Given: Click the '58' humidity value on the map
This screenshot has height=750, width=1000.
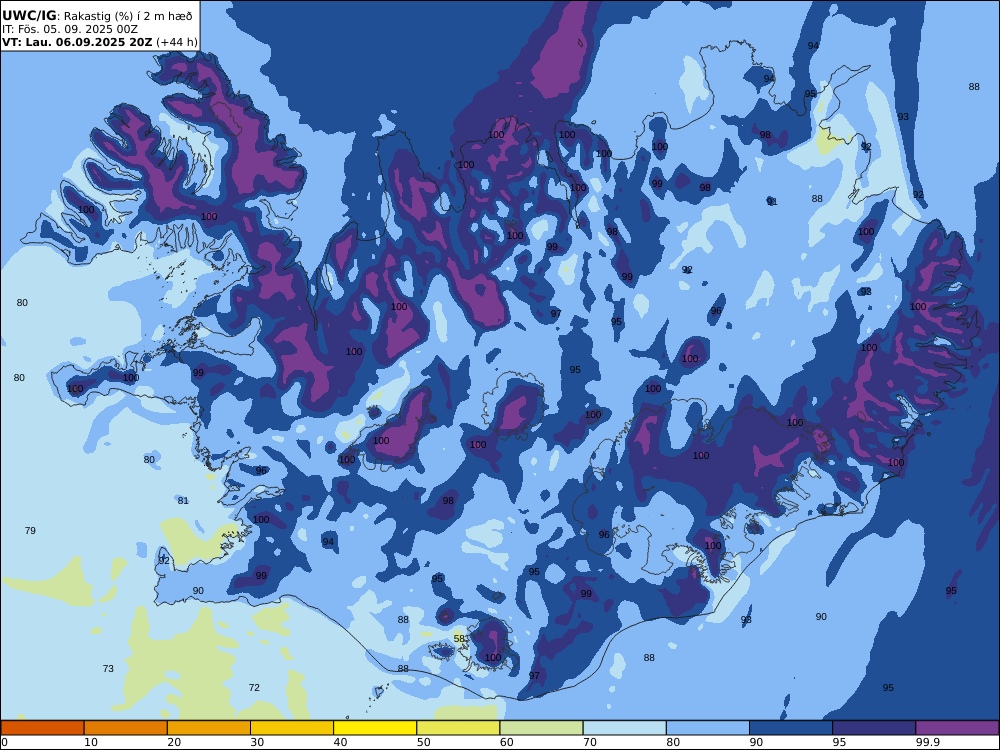Looking at the screenshot, I should point(460,638).
